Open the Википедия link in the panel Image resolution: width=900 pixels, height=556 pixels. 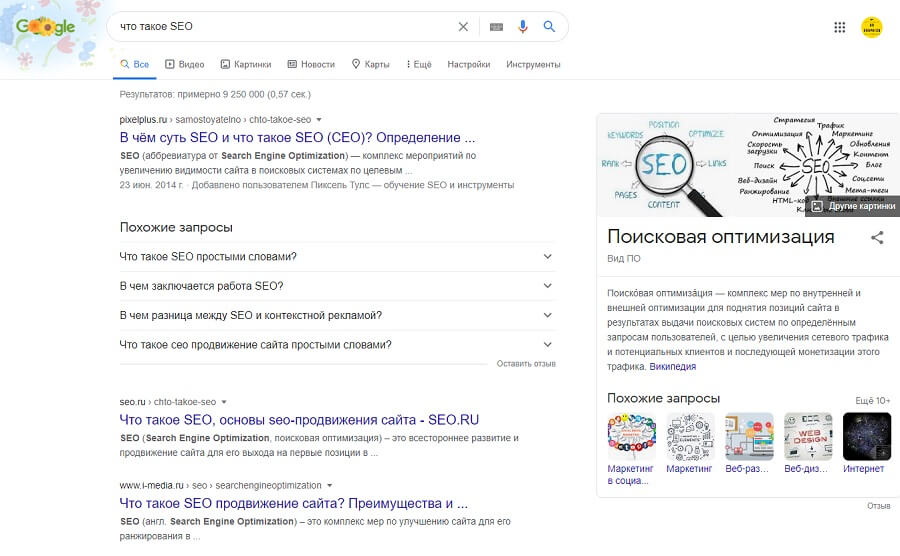pyautogui.click(x=672, y=367)
